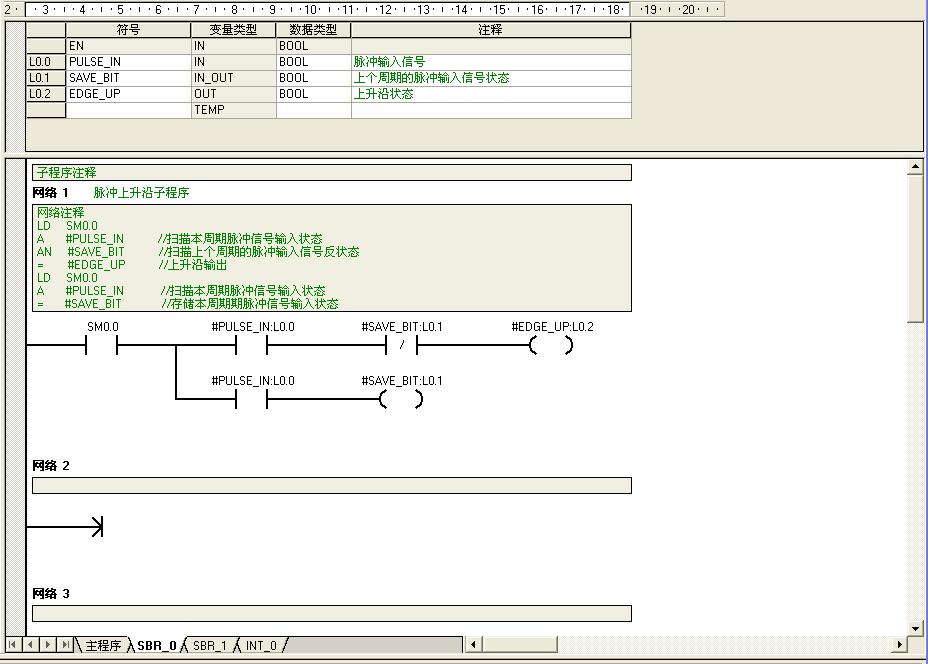Image resolution: width=928 pixels, height=664 pixels.
Task: Select upper #PULSE_IN:L0.0 contact
Action: tap(252, 344)
